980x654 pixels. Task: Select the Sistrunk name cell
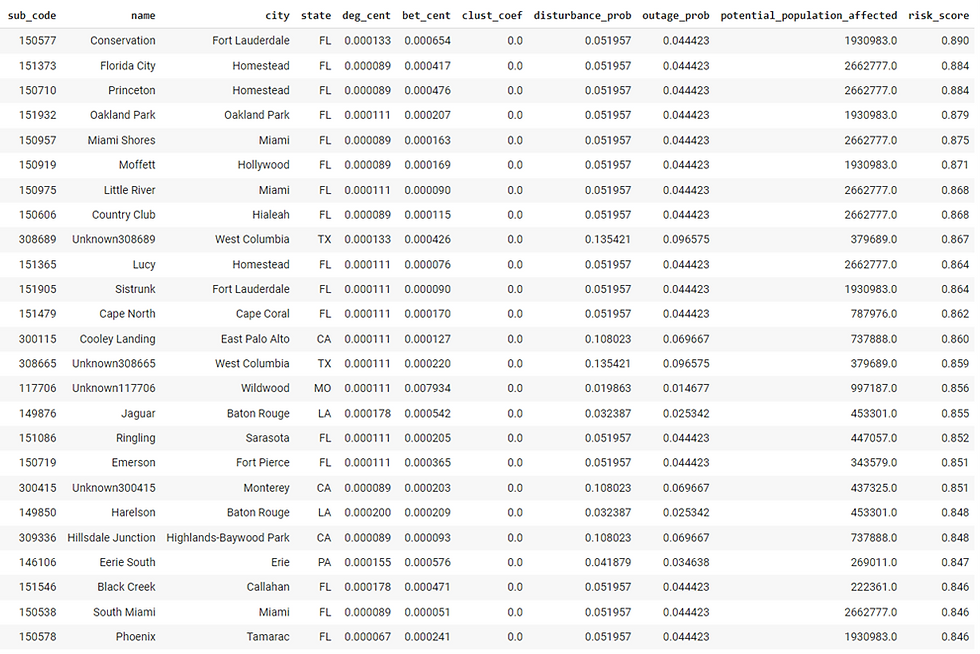135,289
